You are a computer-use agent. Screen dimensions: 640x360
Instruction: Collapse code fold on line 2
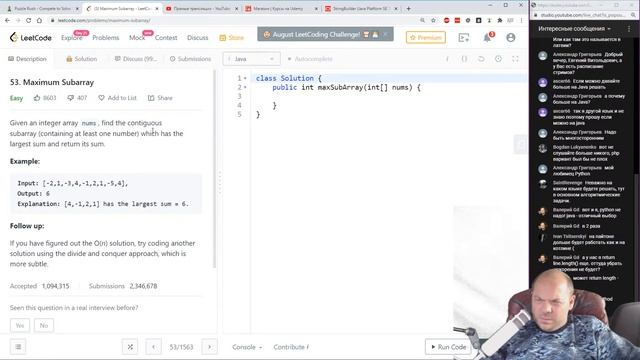pyautogui.click(x=245, y=87)
